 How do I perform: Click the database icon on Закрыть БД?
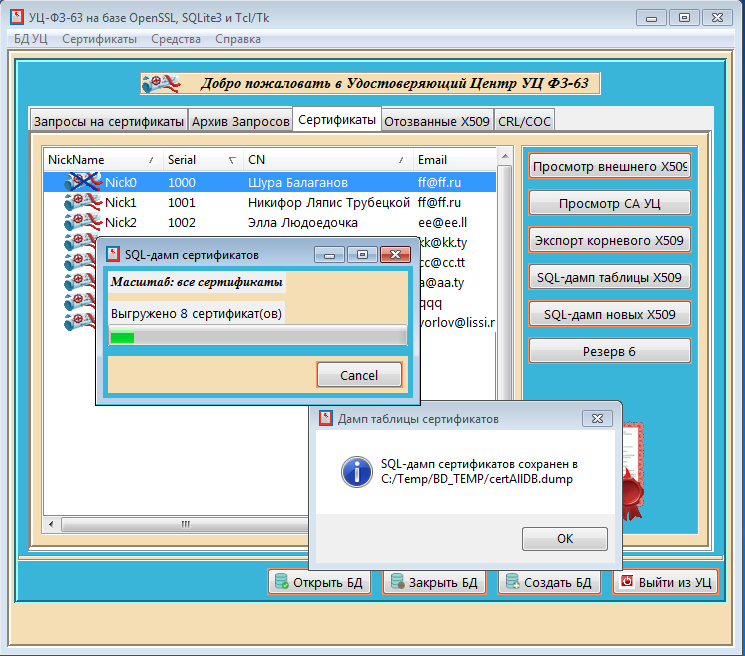click(x=397, y=582)
